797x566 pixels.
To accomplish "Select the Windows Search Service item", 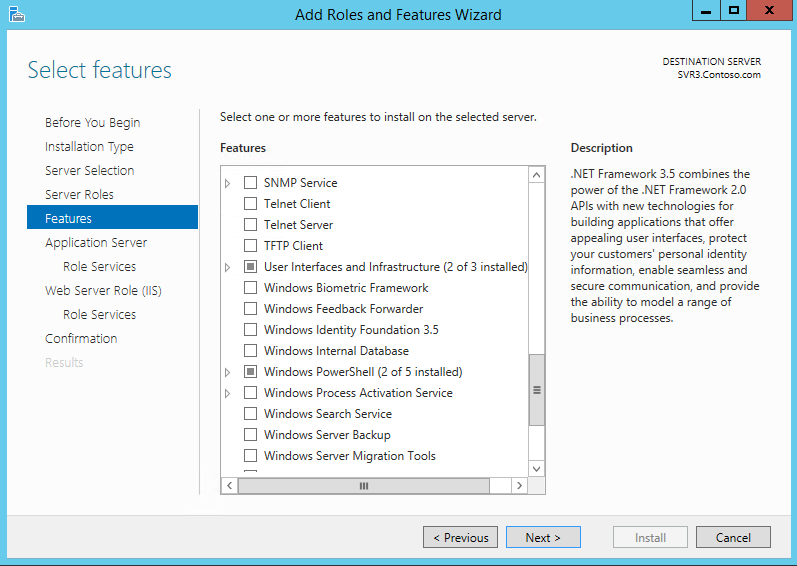I will [327, 414].
